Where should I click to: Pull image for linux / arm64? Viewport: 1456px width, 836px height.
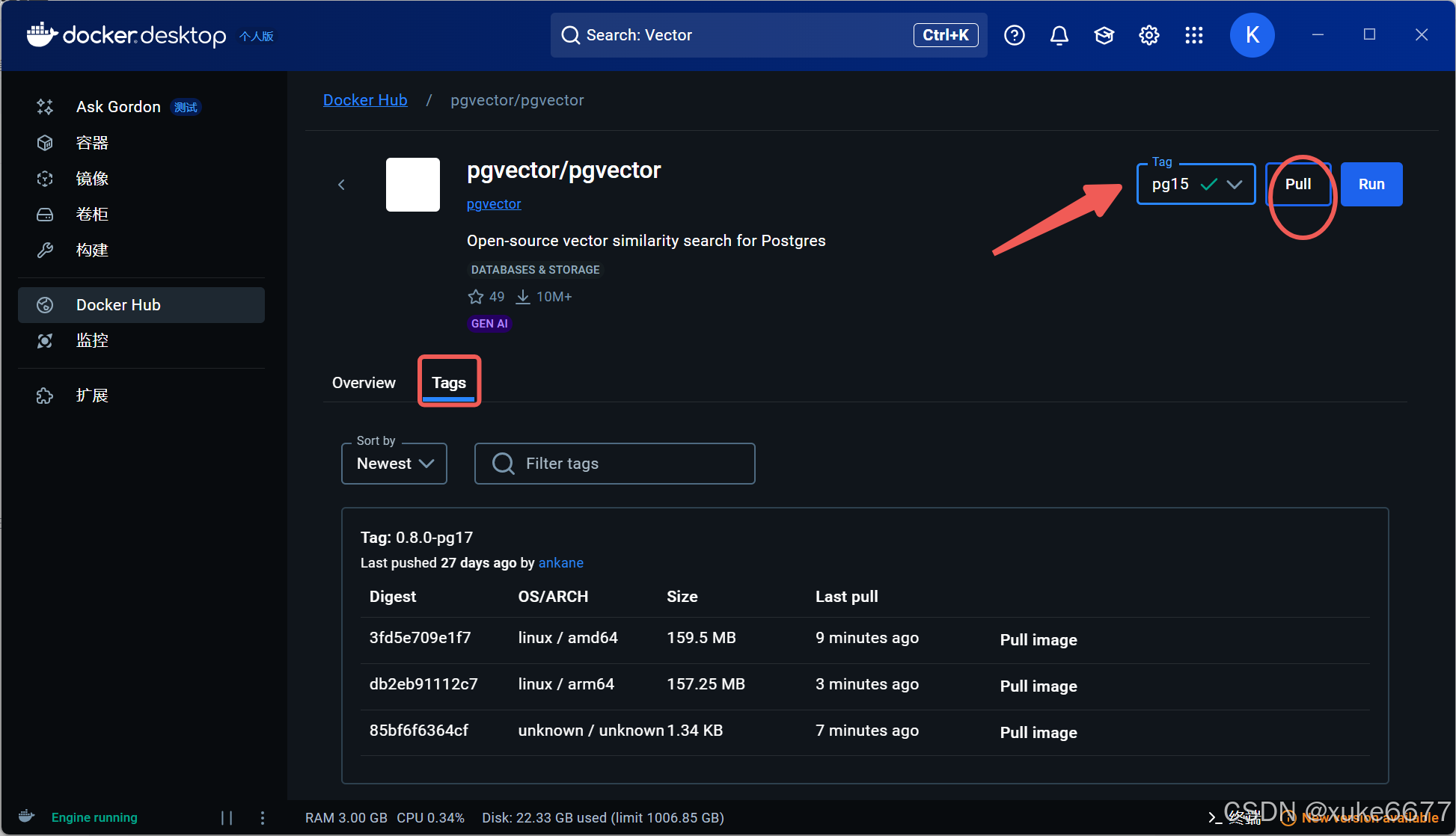click(1039, 686)
